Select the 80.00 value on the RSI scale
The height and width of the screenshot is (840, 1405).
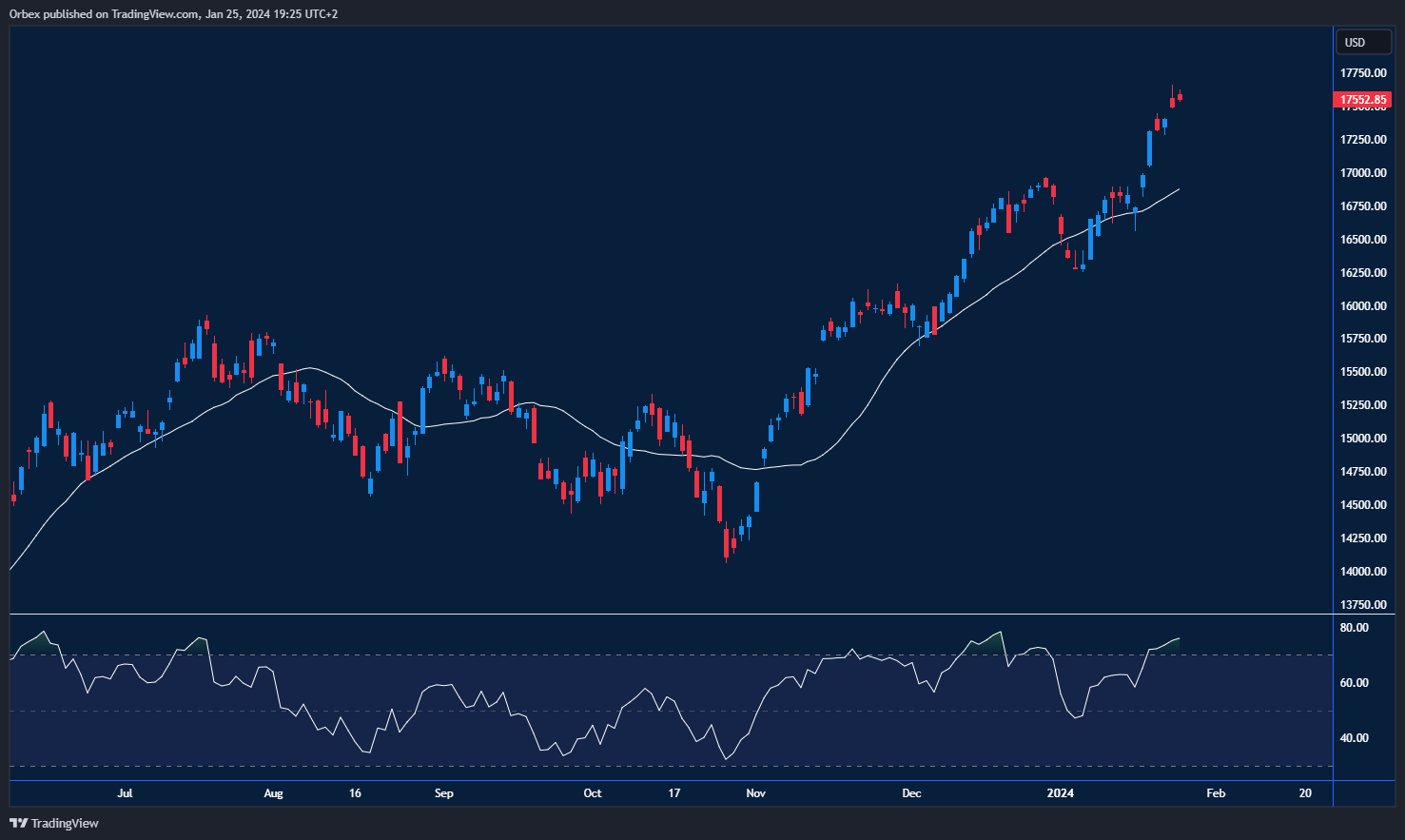pos(1355,627)
